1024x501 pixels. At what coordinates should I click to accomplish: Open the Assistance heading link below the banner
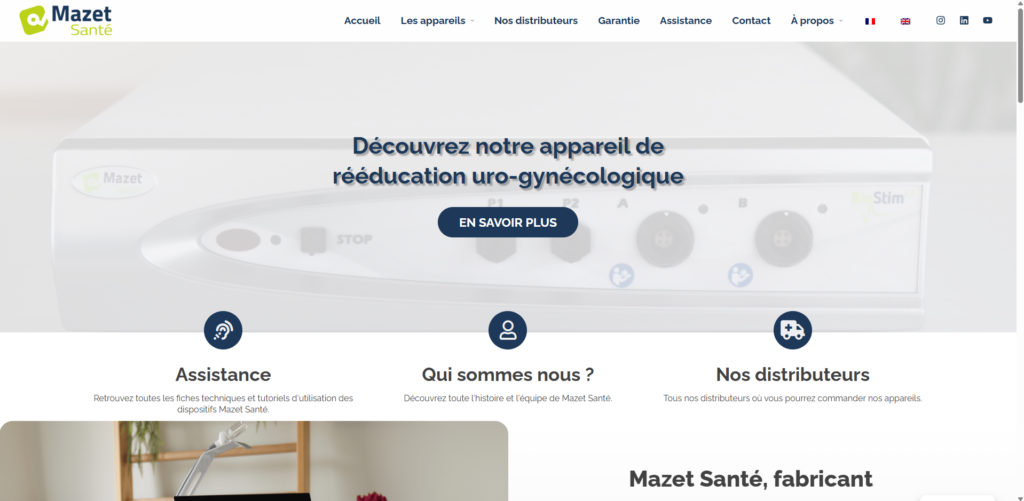[x=223, y=374]
